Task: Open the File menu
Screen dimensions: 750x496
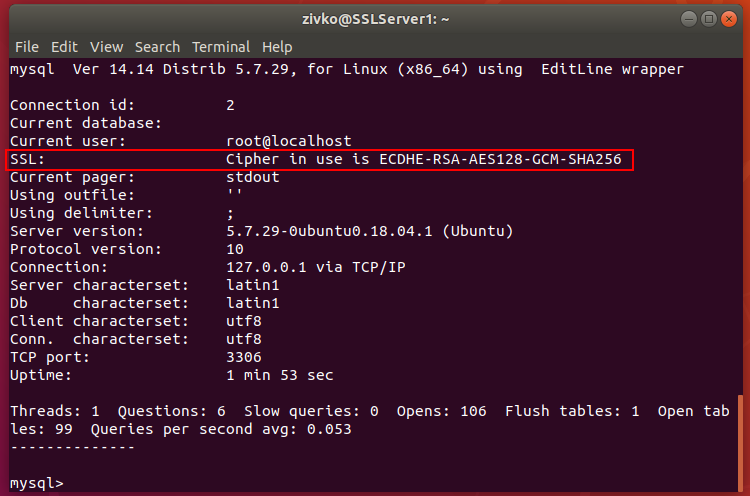Action: click(x=27, y=47)
